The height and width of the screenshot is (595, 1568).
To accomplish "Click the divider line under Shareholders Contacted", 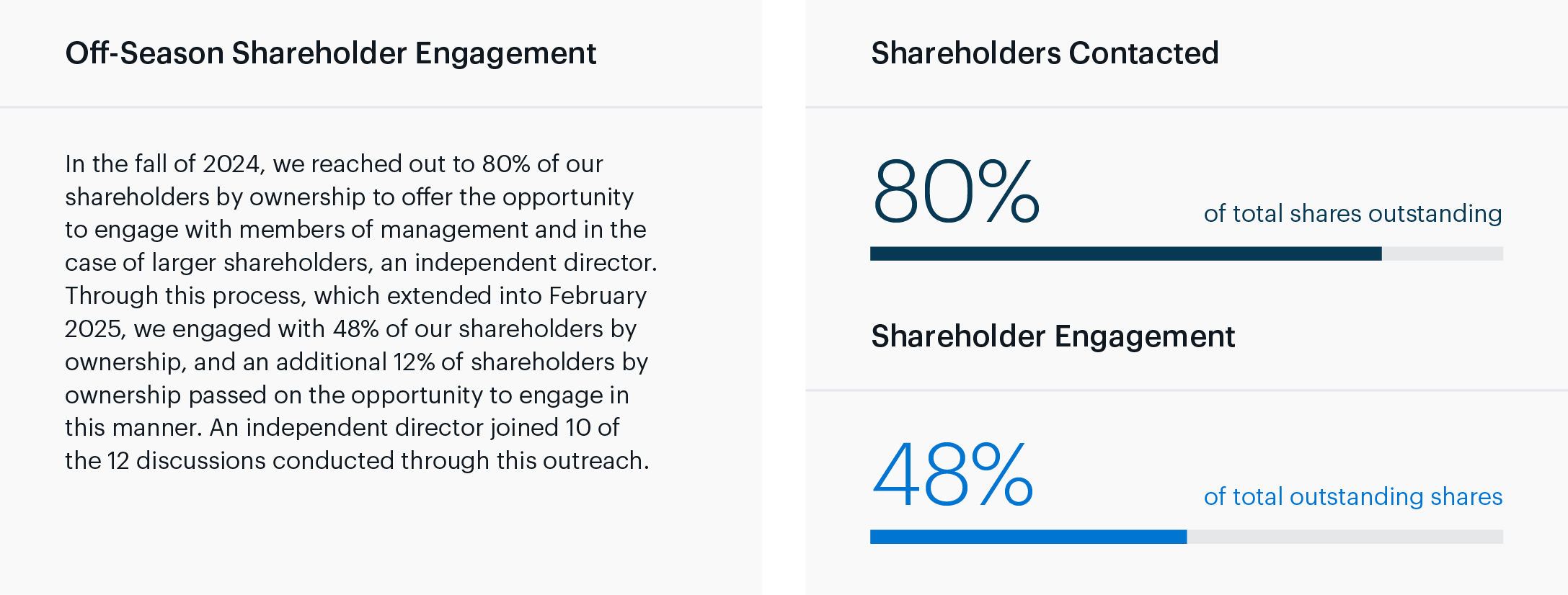I will [1186, 107].
